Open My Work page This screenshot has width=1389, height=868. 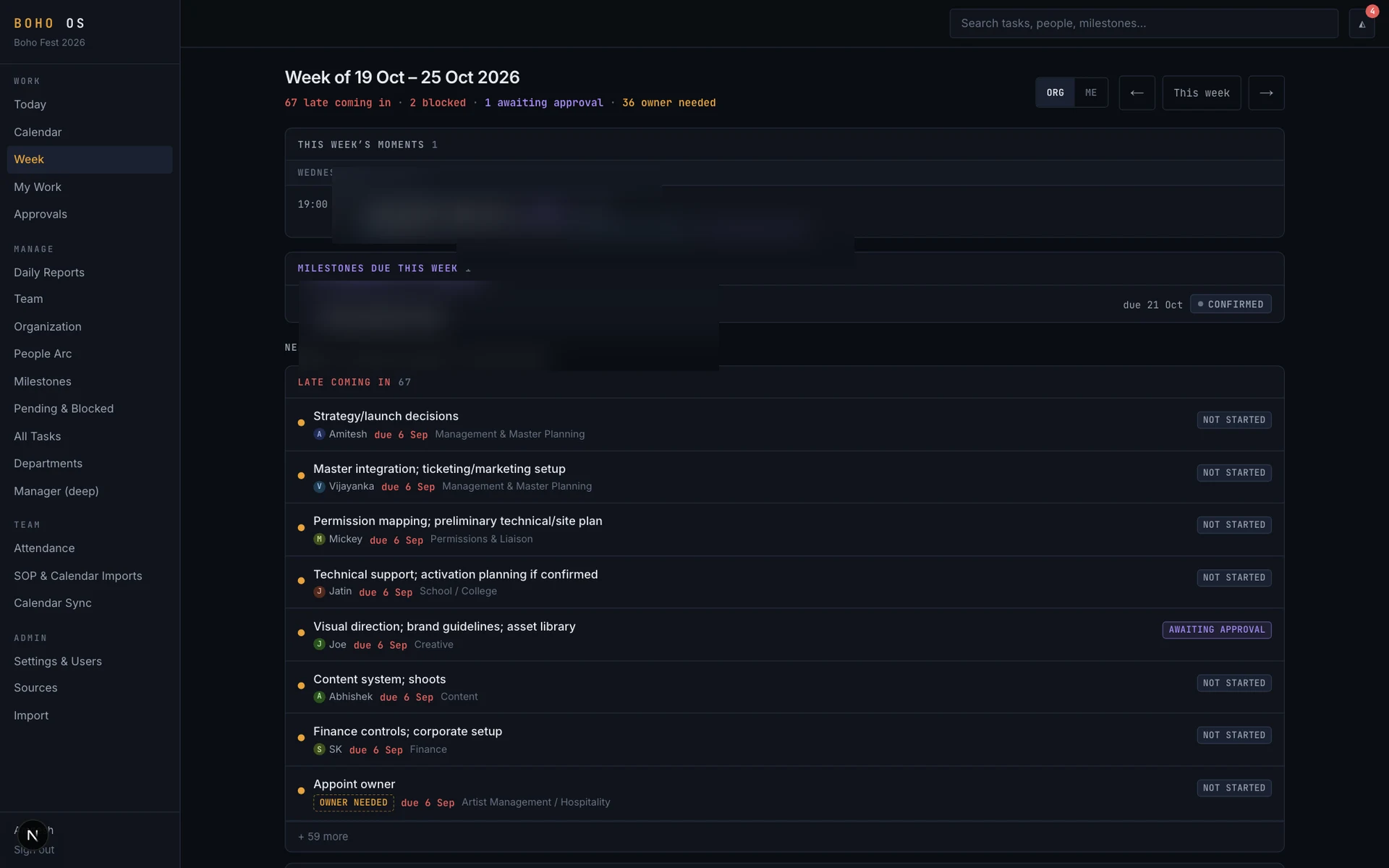(90, 187)
